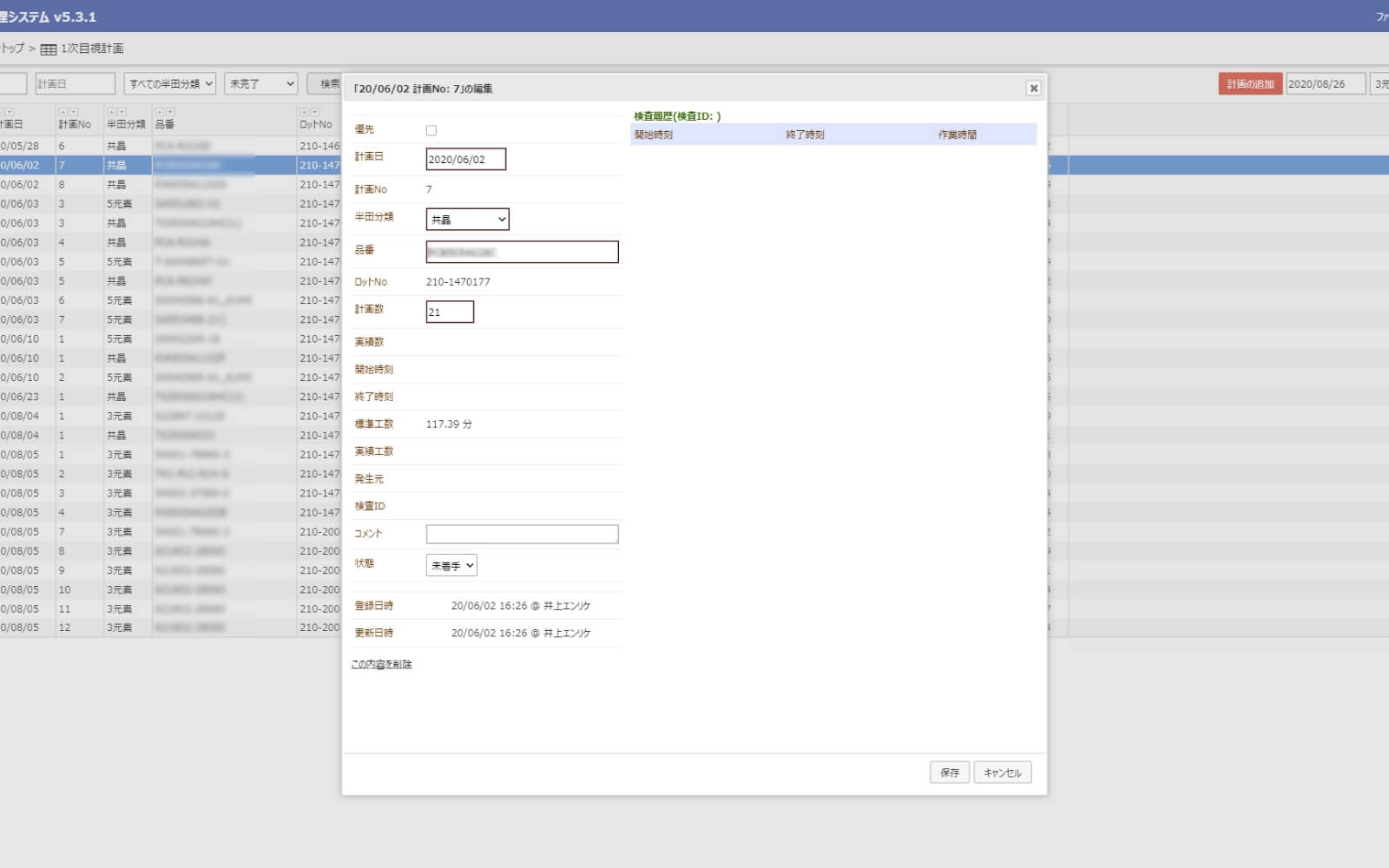Click the コメント text box
This screenshot has height=868, width=1389.
coord(523,534)
